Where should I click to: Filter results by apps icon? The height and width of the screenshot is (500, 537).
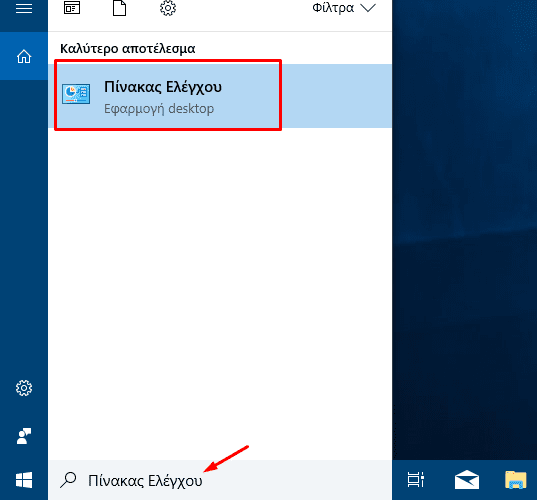point(72,8)
